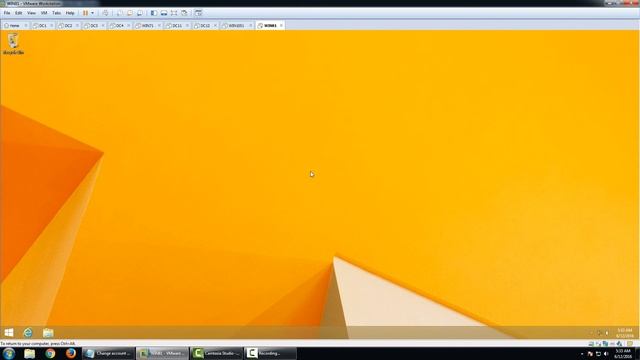Open the host Windows 7 Start orb
This screenshot has width=640, height=360.
pos(9,353)
